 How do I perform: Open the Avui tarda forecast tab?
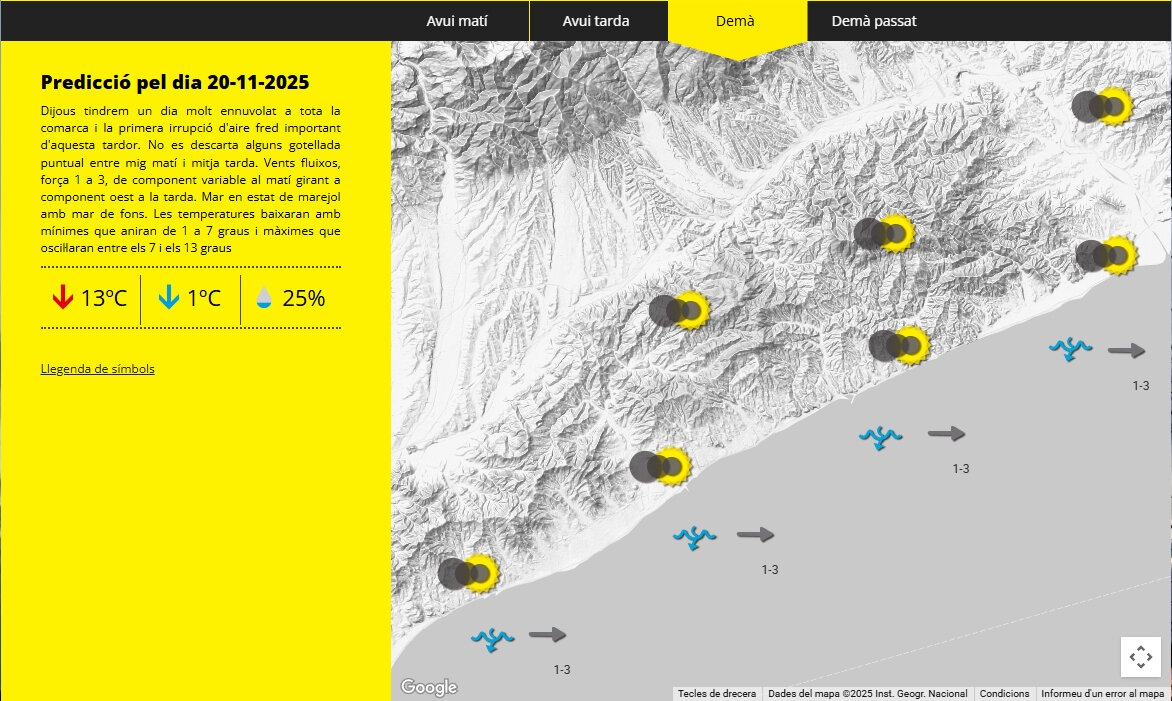coord(596,21)
